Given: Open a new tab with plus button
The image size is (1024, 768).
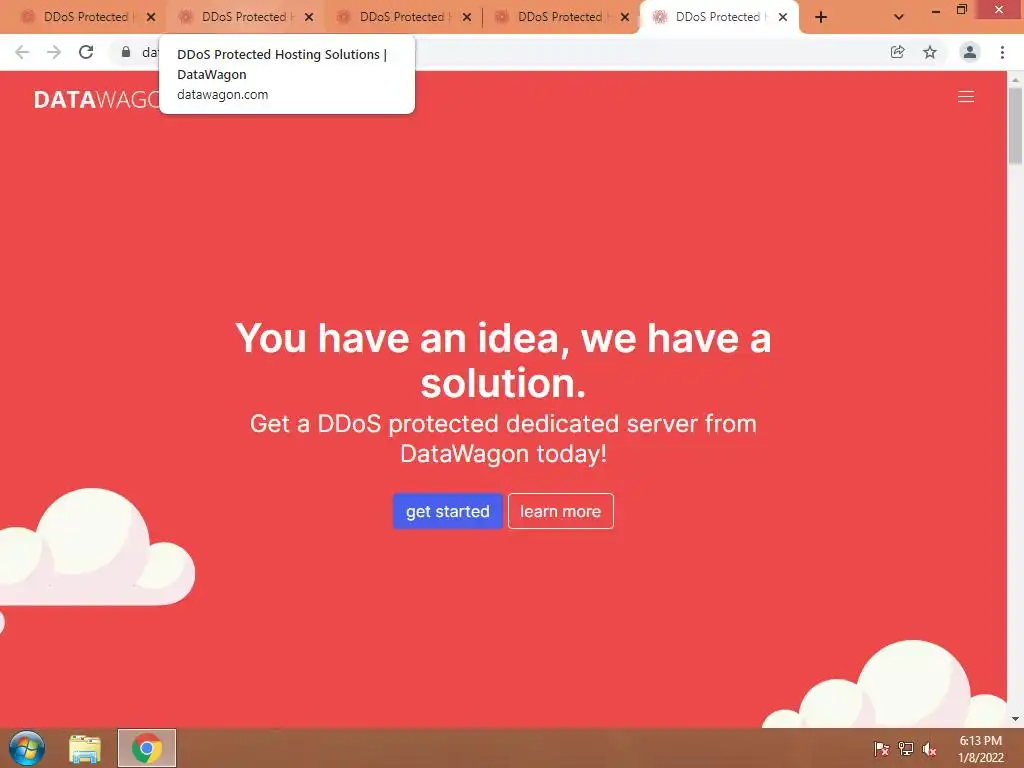Looking at the screenshot, I should [x=821, y=18].
